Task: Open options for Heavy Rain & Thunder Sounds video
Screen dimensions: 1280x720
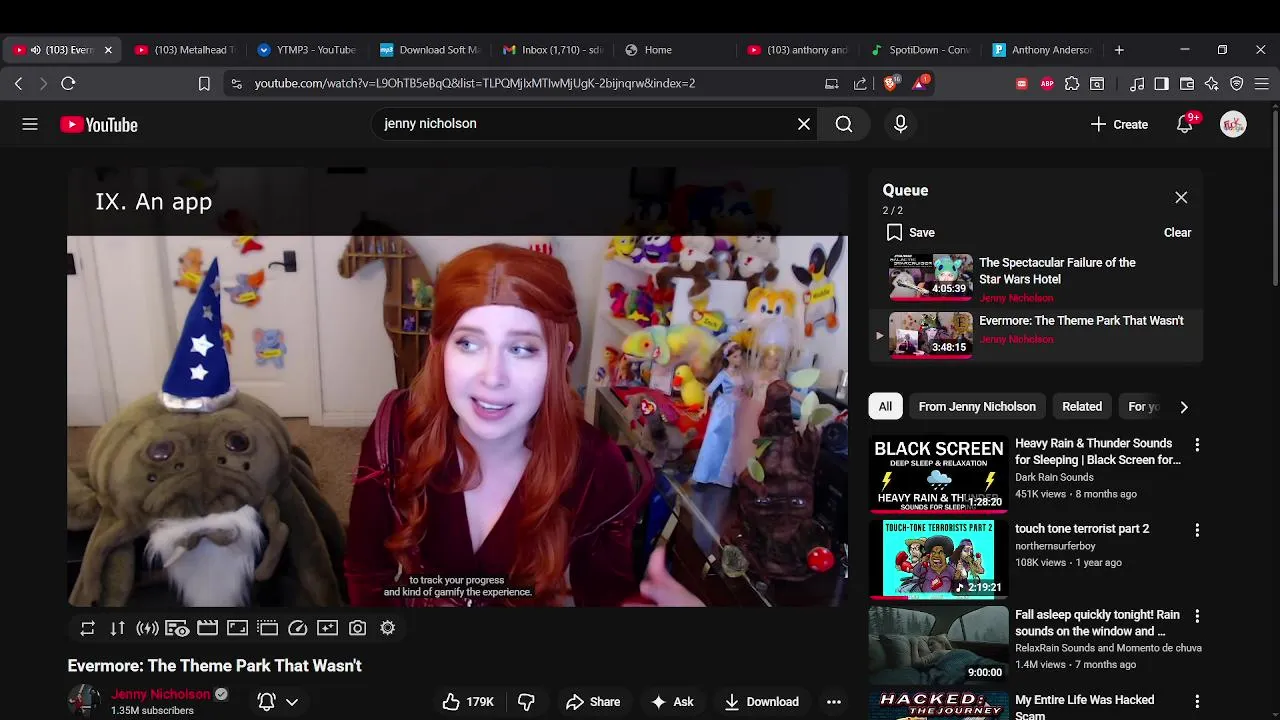Action: pyautogui.click(x=1197, y=444)
